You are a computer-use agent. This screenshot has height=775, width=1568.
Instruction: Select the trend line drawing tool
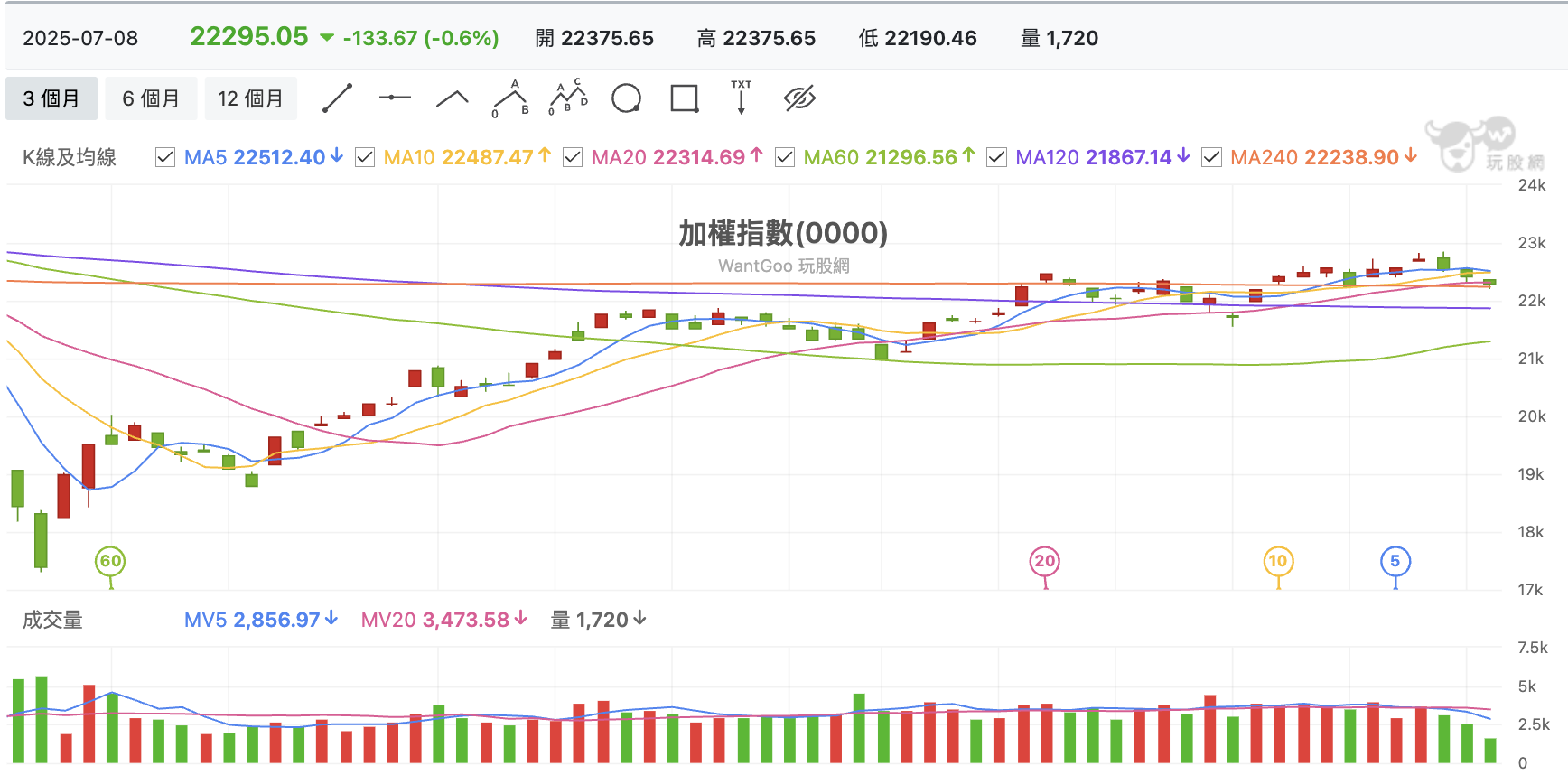tap(337, 98)
